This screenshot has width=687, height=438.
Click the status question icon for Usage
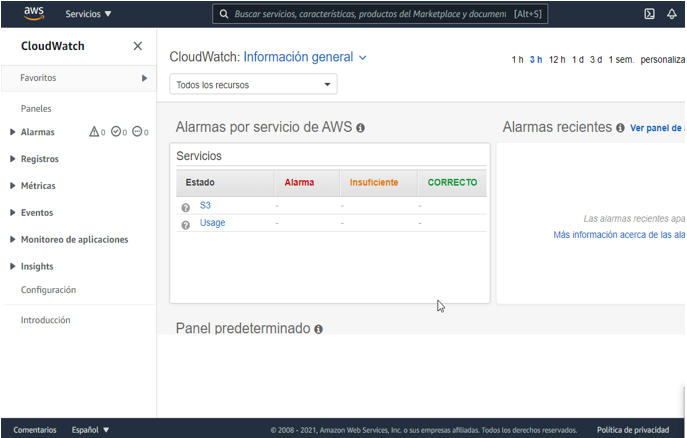pyautogui.click(x=186, y=225)
